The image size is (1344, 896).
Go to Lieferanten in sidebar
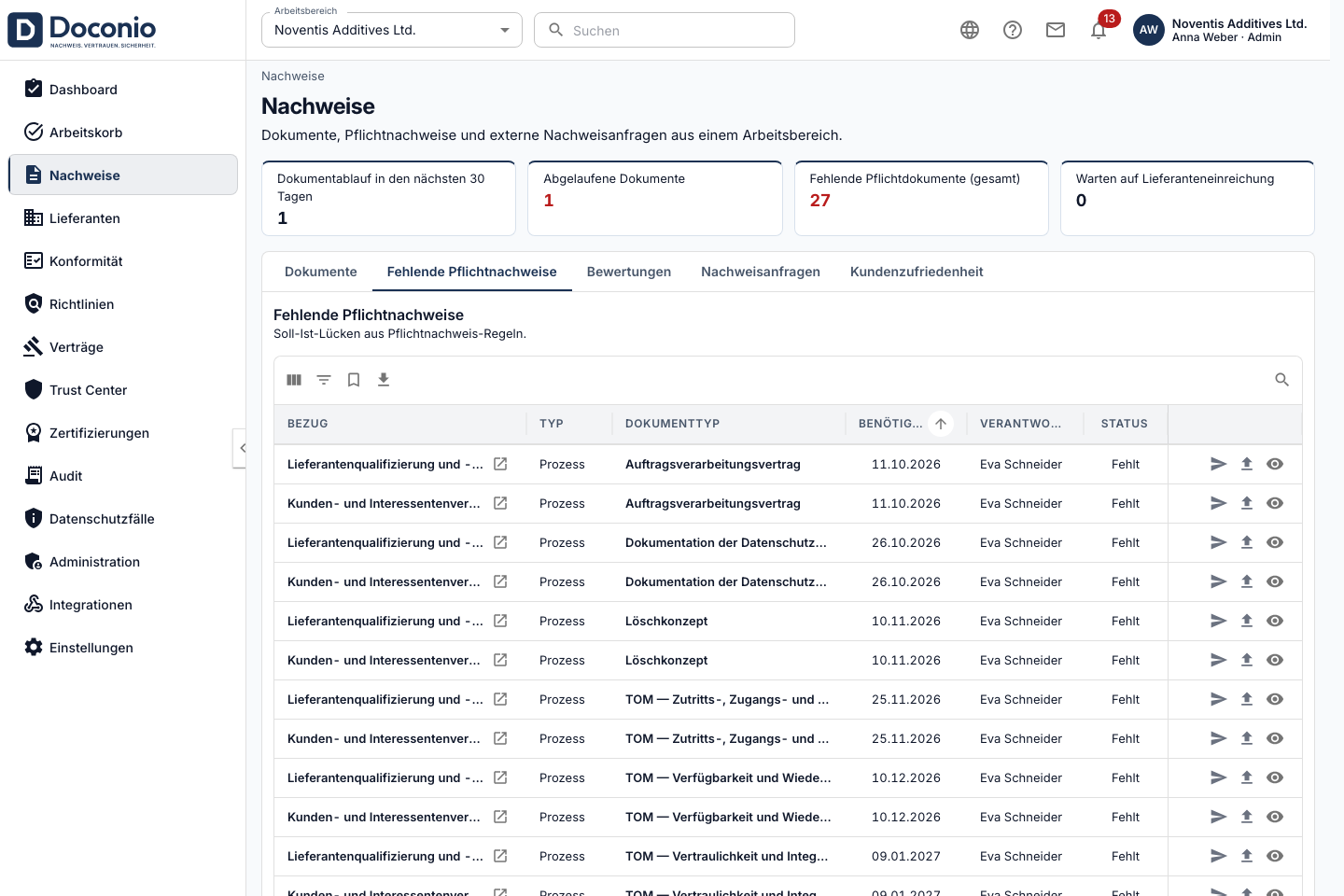(x=123, y=218)
